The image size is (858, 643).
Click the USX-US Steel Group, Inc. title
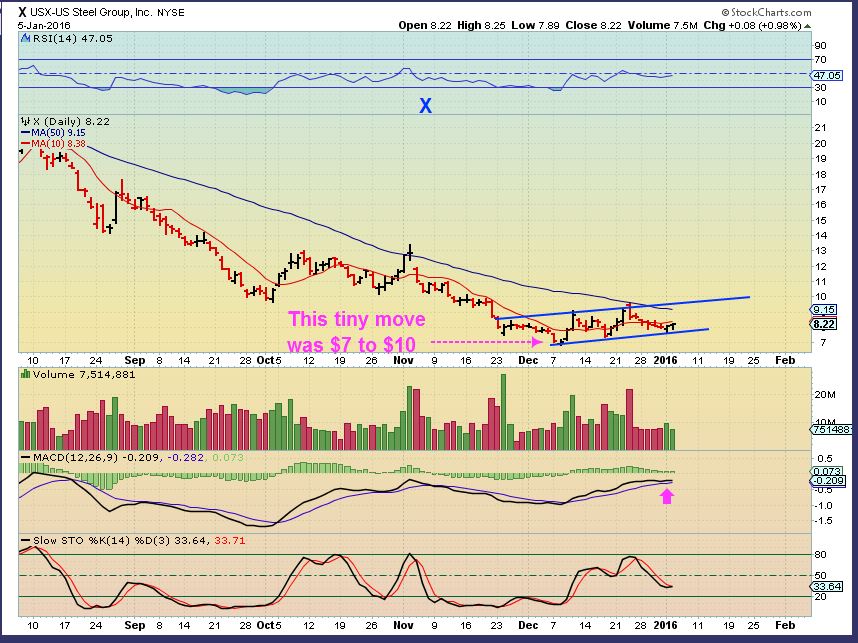91,12
